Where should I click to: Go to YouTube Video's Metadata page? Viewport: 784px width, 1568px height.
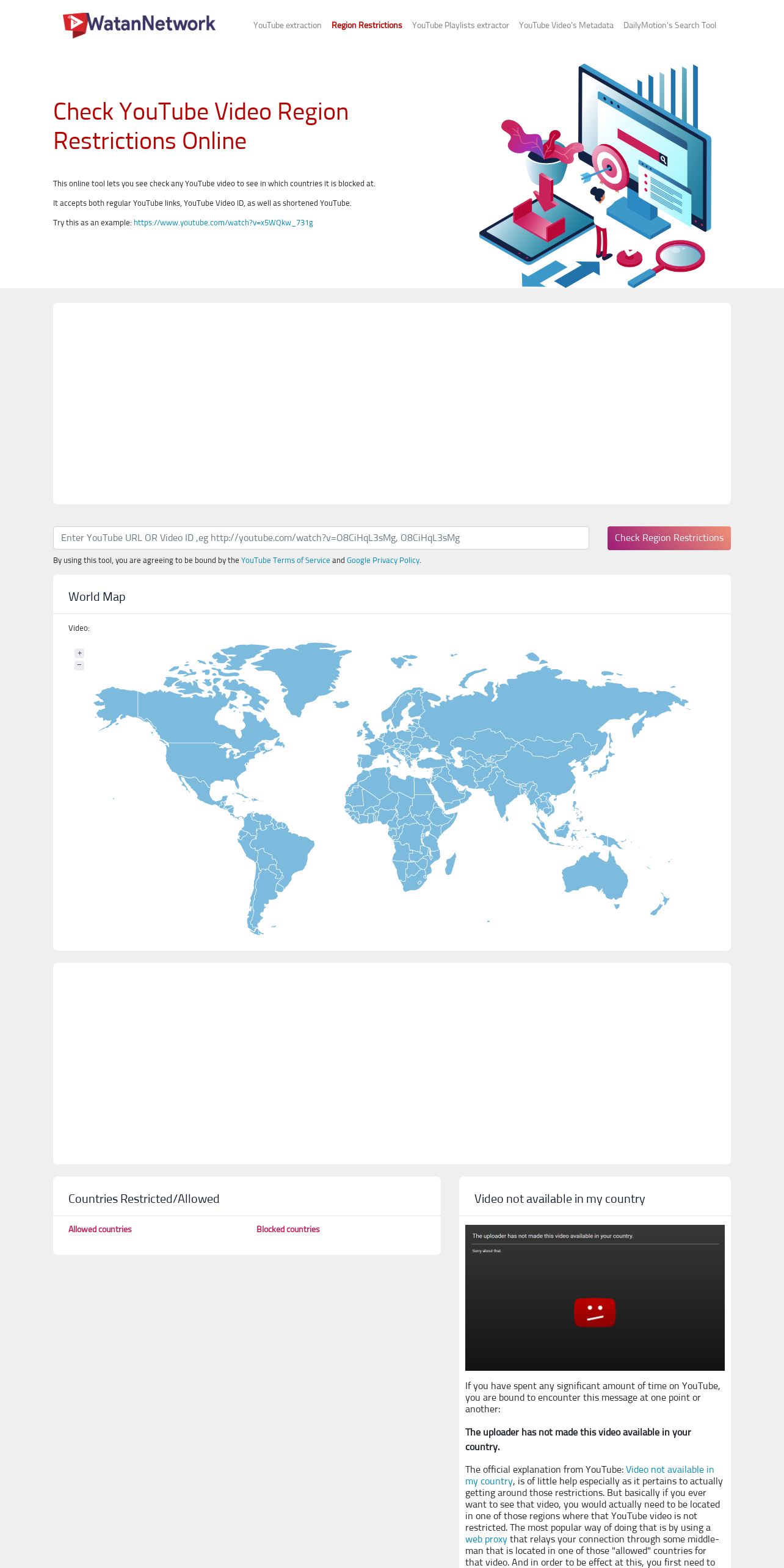[566, 25]
